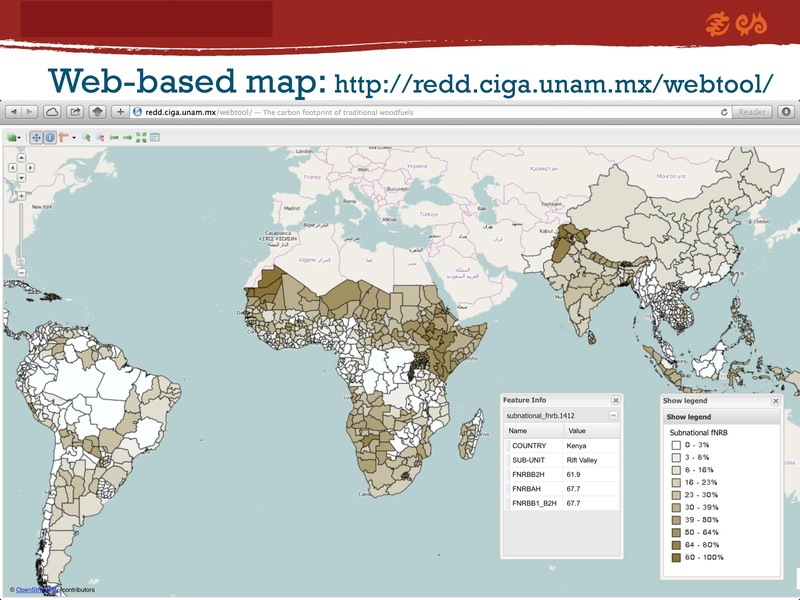Screen dimensions: 800x600
Task: Pan the map up with arrow
Action: [20, 157]
